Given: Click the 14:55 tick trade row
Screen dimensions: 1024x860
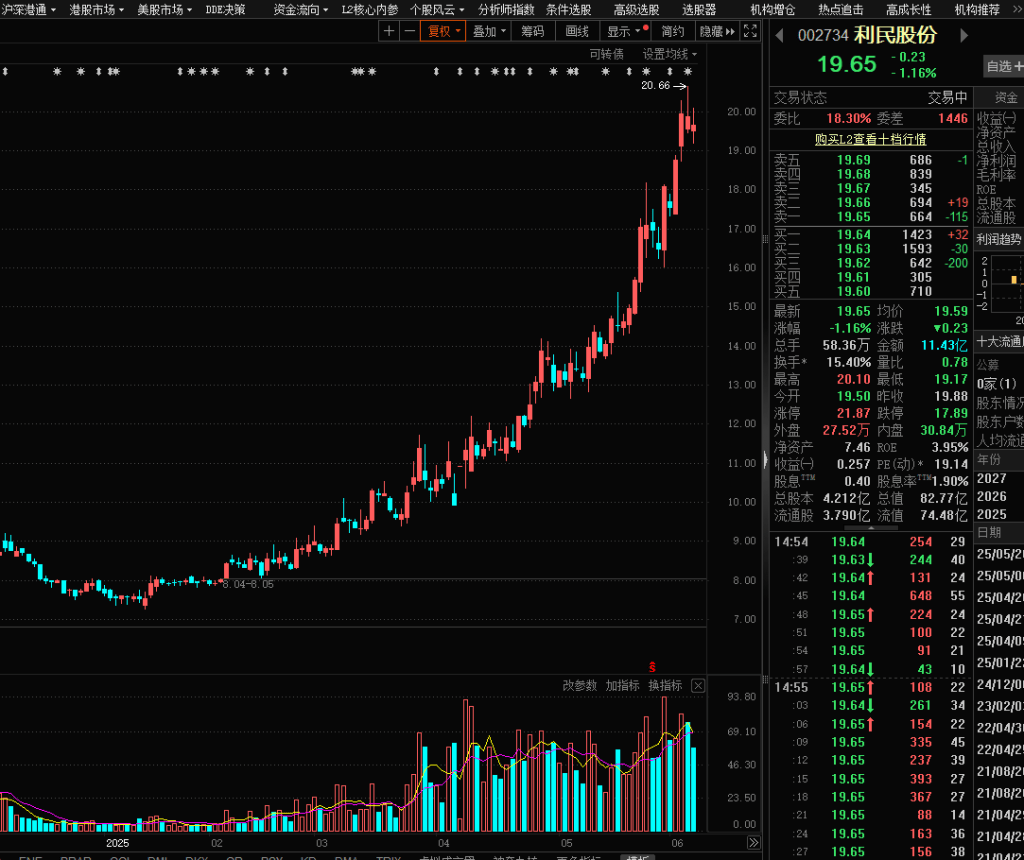Looking at the screenshot, I should point(870,687).
